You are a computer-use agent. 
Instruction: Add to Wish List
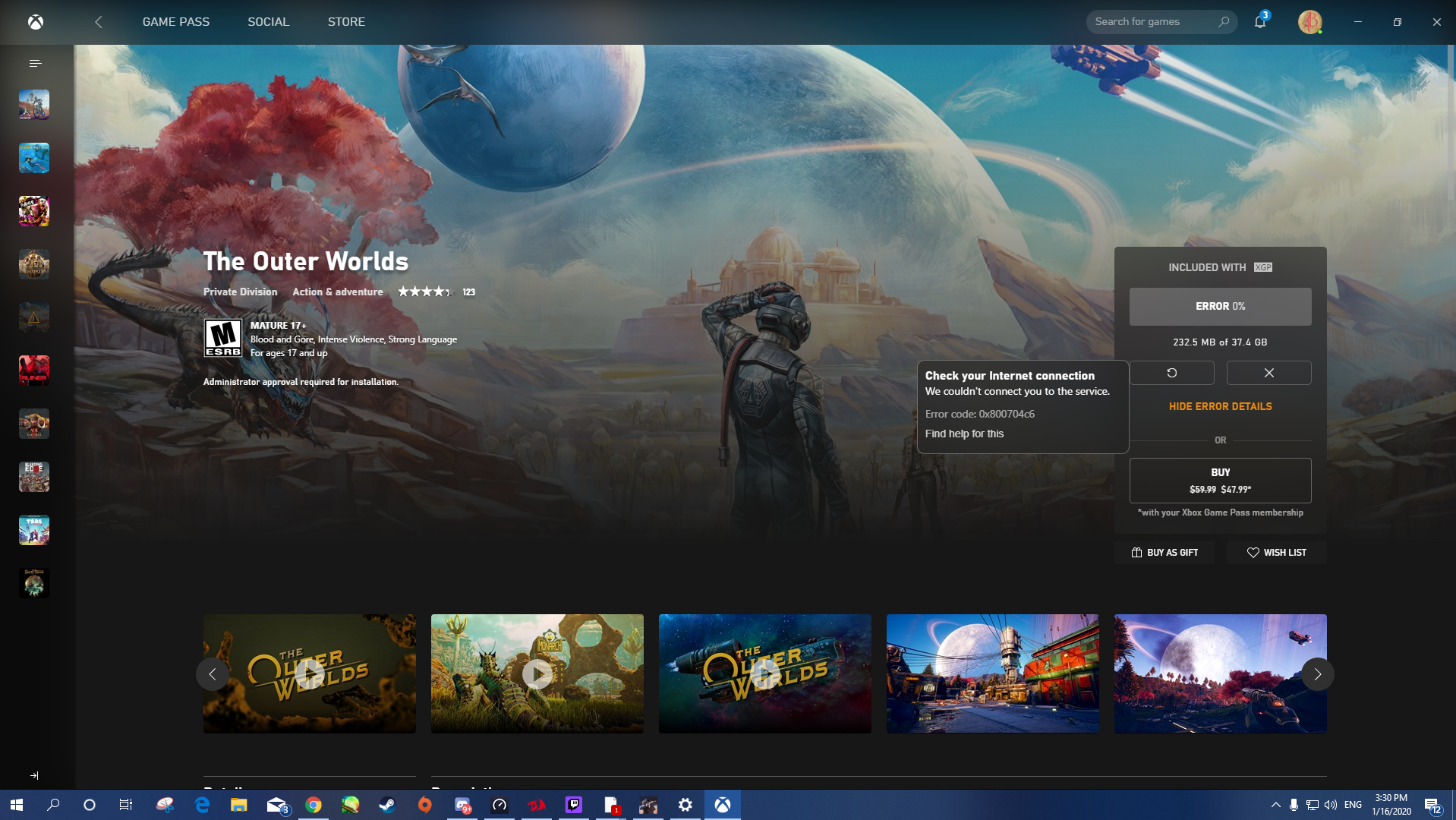point(1276,553)
